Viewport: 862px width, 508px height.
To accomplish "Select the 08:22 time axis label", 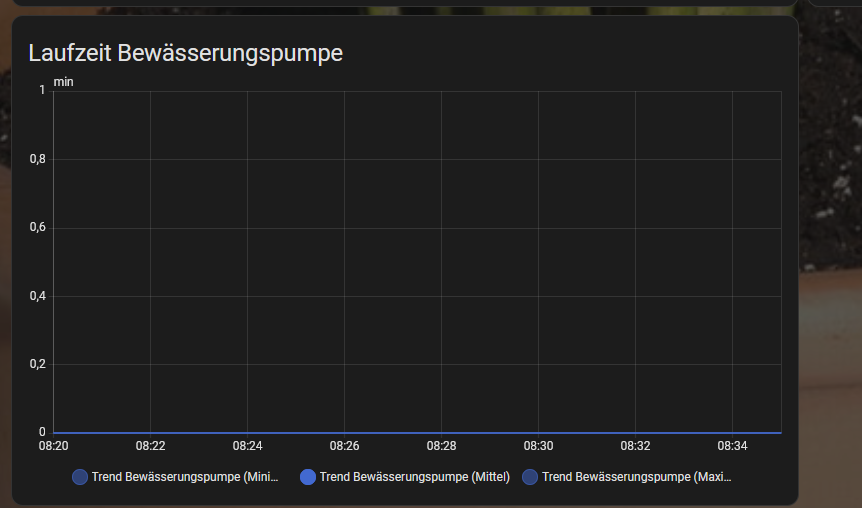I will pyautogui.click(x=150, y=445).
